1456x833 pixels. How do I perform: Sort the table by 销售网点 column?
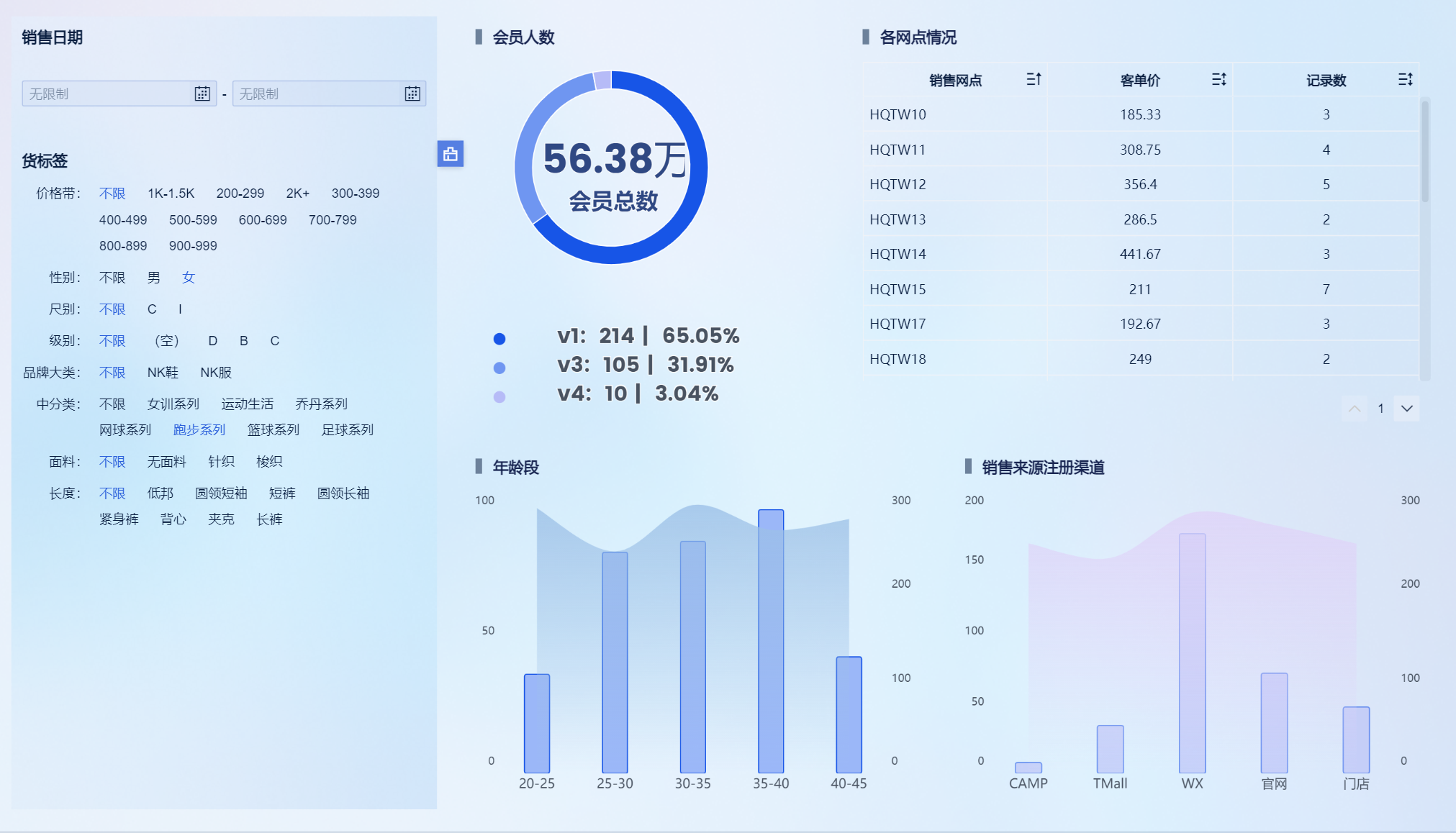point(1034,79)
